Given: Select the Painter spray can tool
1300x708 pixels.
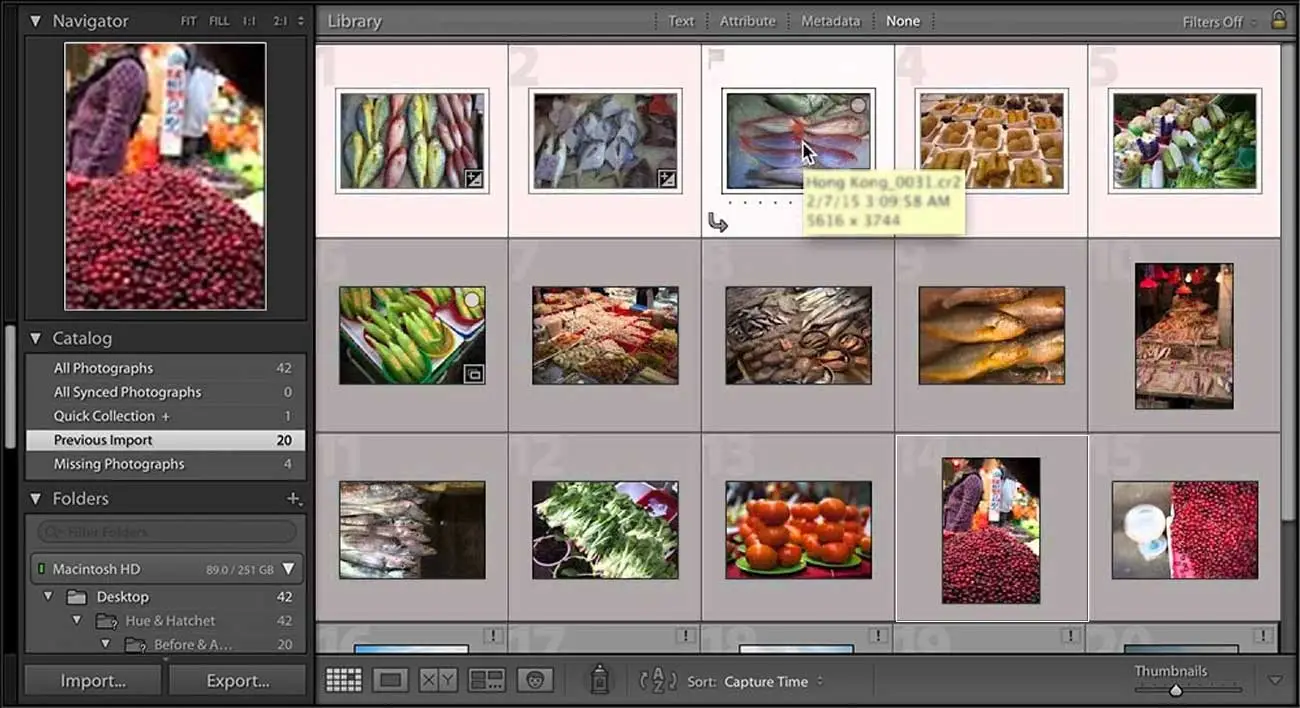Looking at the screenshot, I should point(599,680).
